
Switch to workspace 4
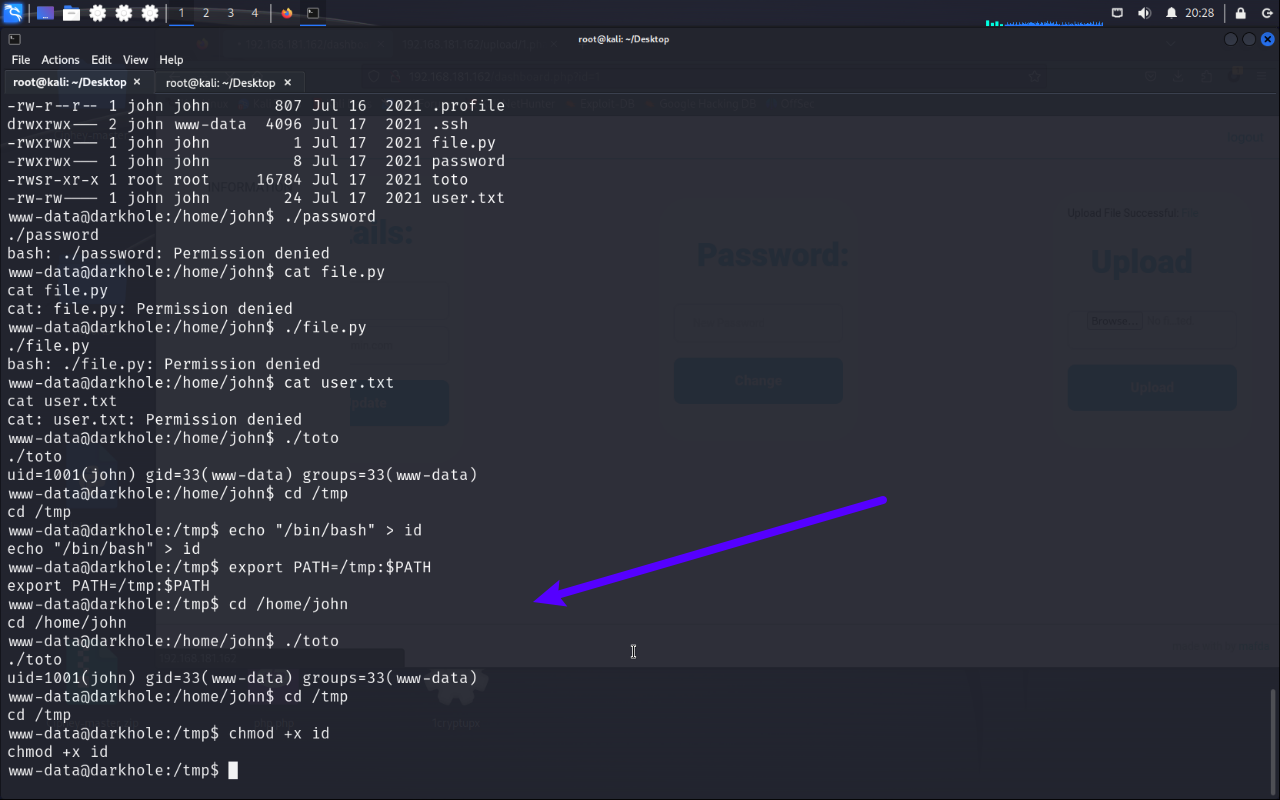click(x=254, y=13)
